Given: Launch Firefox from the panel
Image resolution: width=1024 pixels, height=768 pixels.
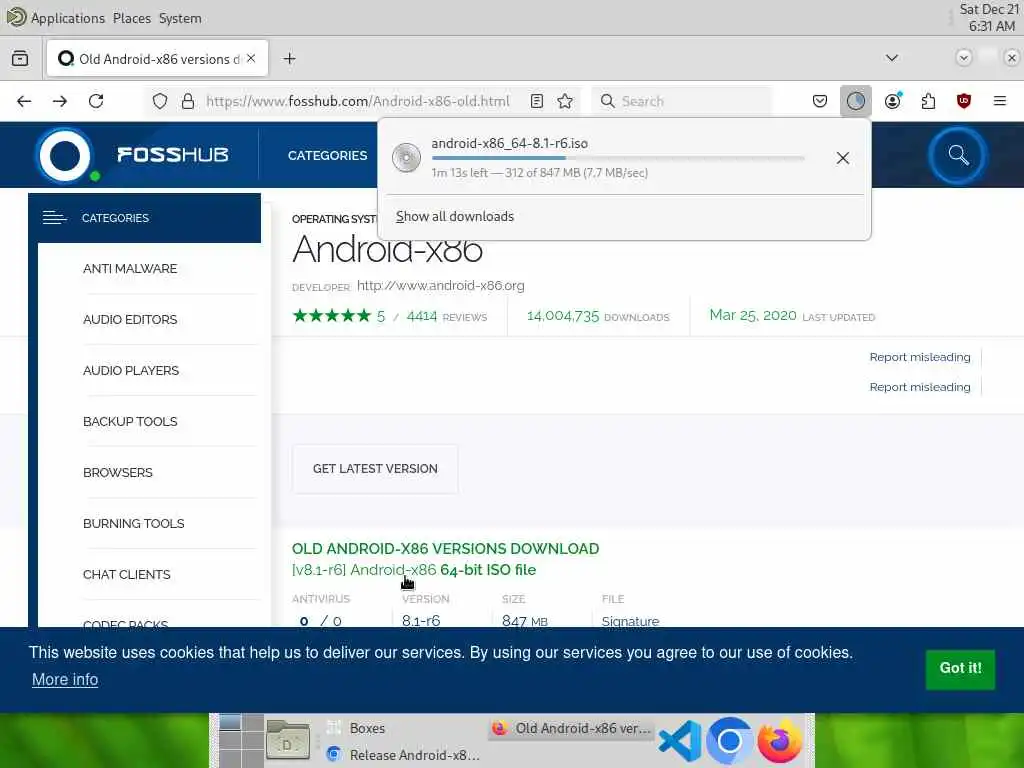Looking at the screenshot, I should 779,741.
